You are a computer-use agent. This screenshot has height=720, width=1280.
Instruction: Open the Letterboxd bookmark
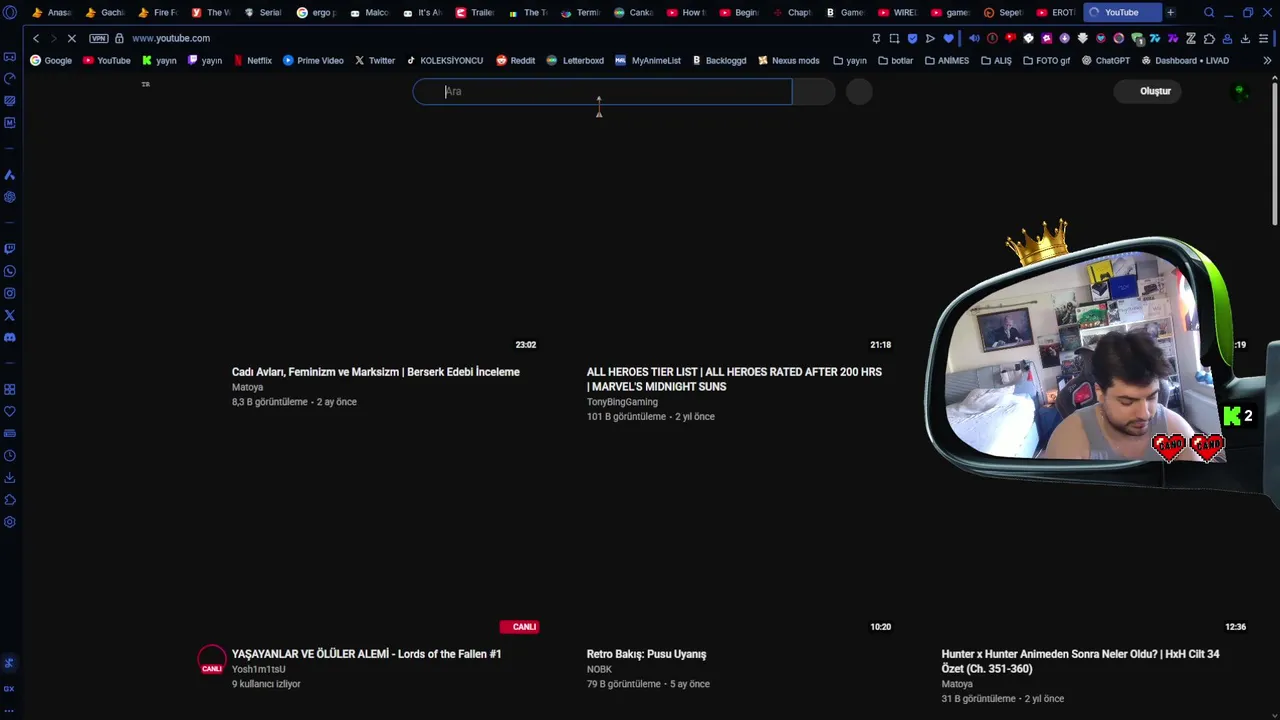point(575,60)
